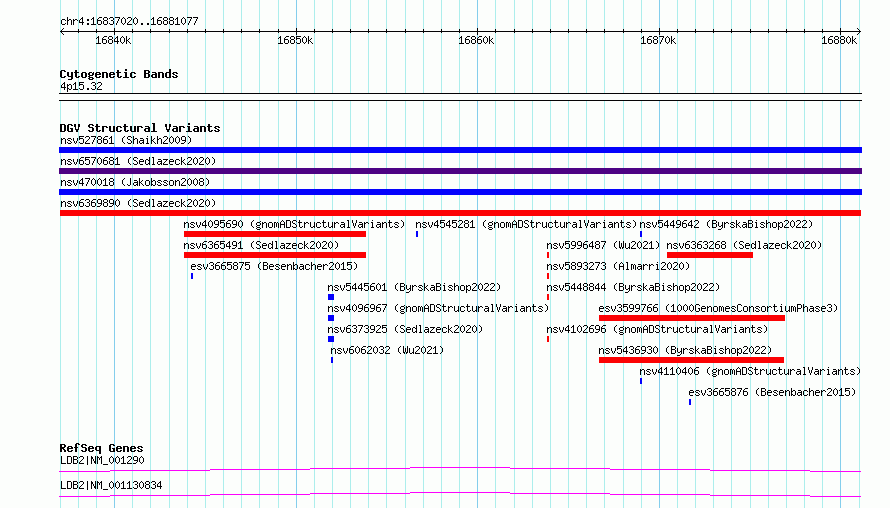The width and height of the screenshot is (890, 508).
Task: Click the nsv6373925 (Sedlazeck2020) label
Action: [405, 329]
